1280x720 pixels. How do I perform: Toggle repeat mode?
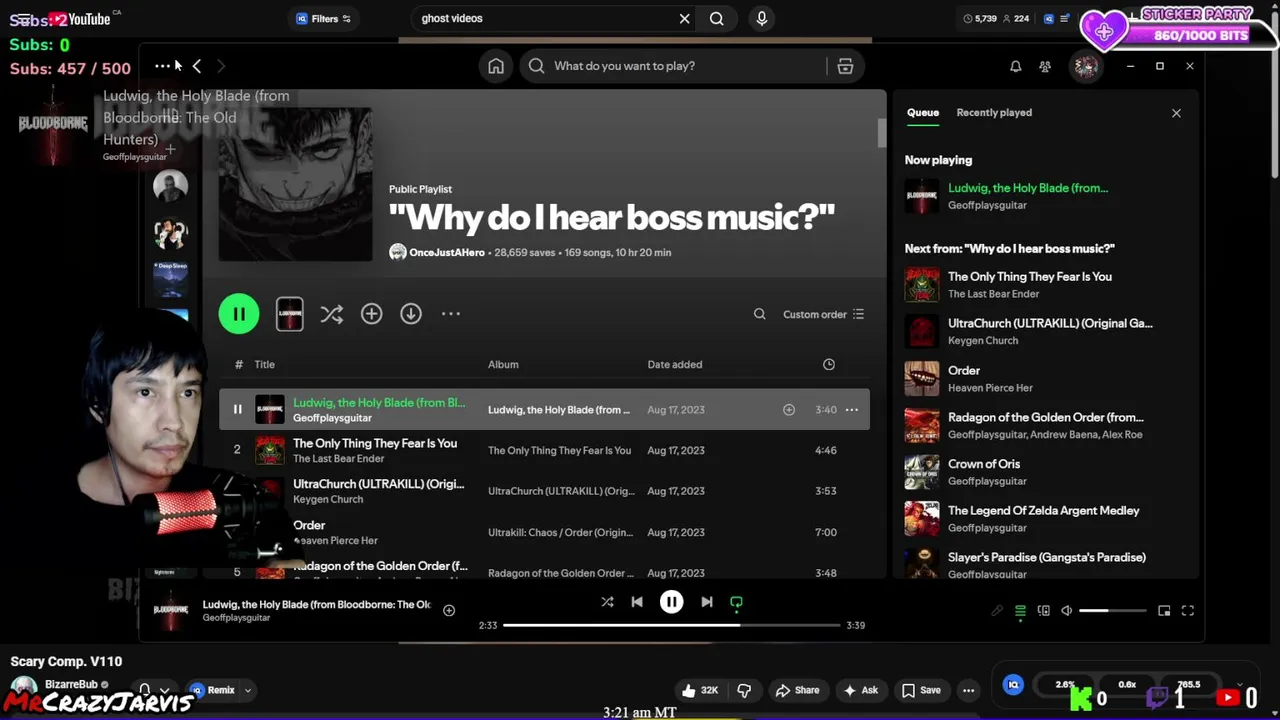click(x=736, y=602)
